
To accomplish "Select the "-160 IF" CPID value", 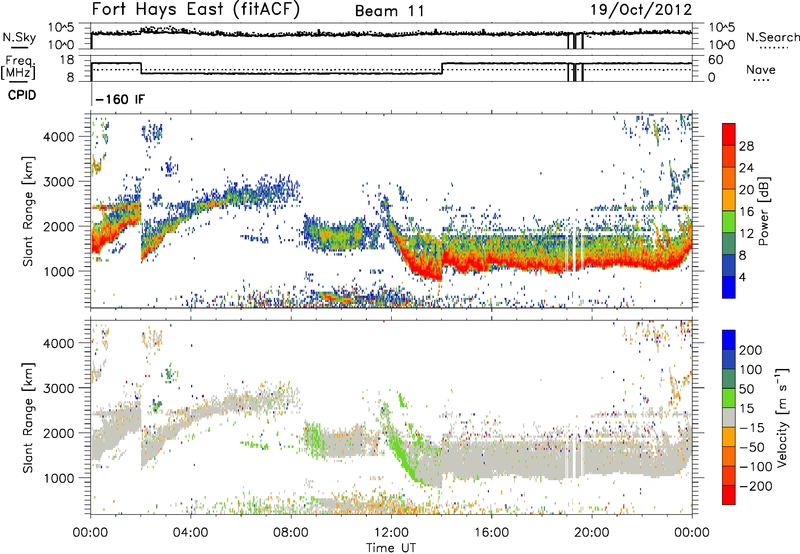I will (120, 99).
